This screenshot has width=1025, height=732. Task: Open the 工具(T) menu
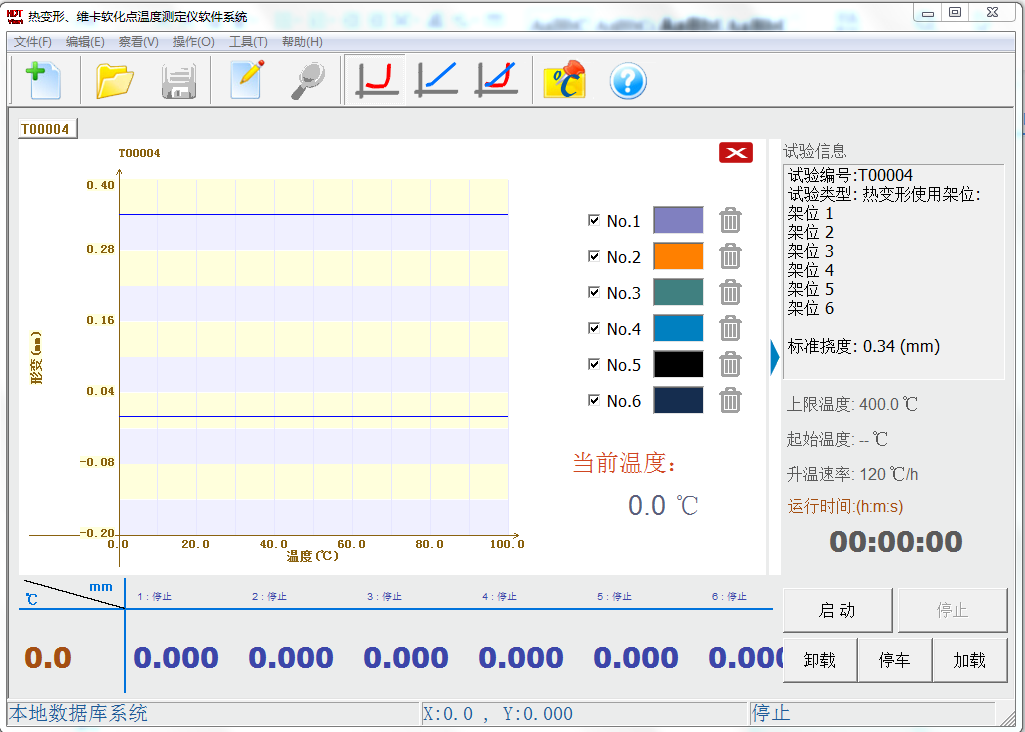pos(248,42)
